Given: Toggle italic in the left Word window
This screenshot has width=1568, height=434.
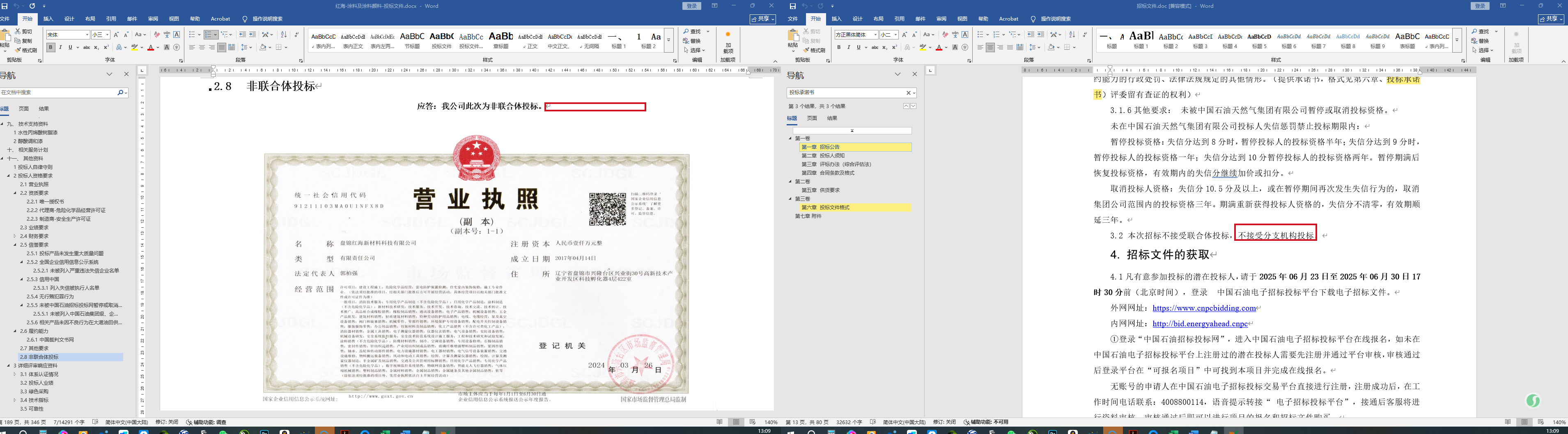Looking at the screenshot, I should click(x=60, y=48).
